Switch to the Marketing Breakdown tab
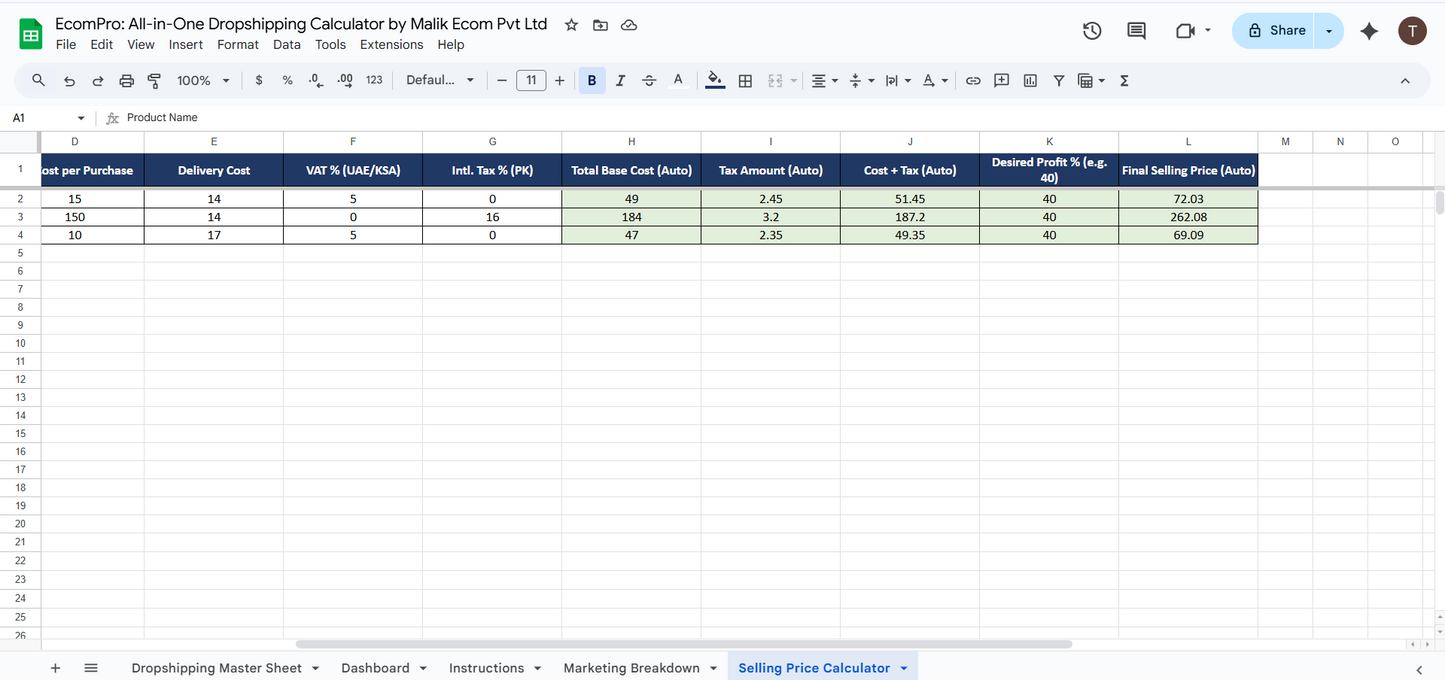 (631, 668)
